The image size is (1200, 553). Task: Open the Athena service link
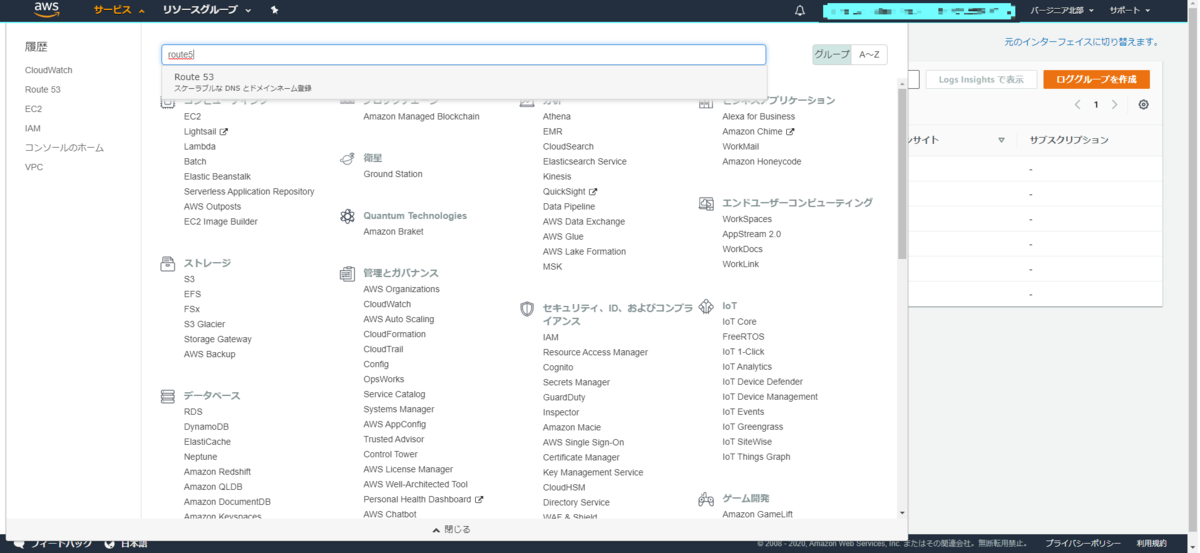[x=557, y=117]
